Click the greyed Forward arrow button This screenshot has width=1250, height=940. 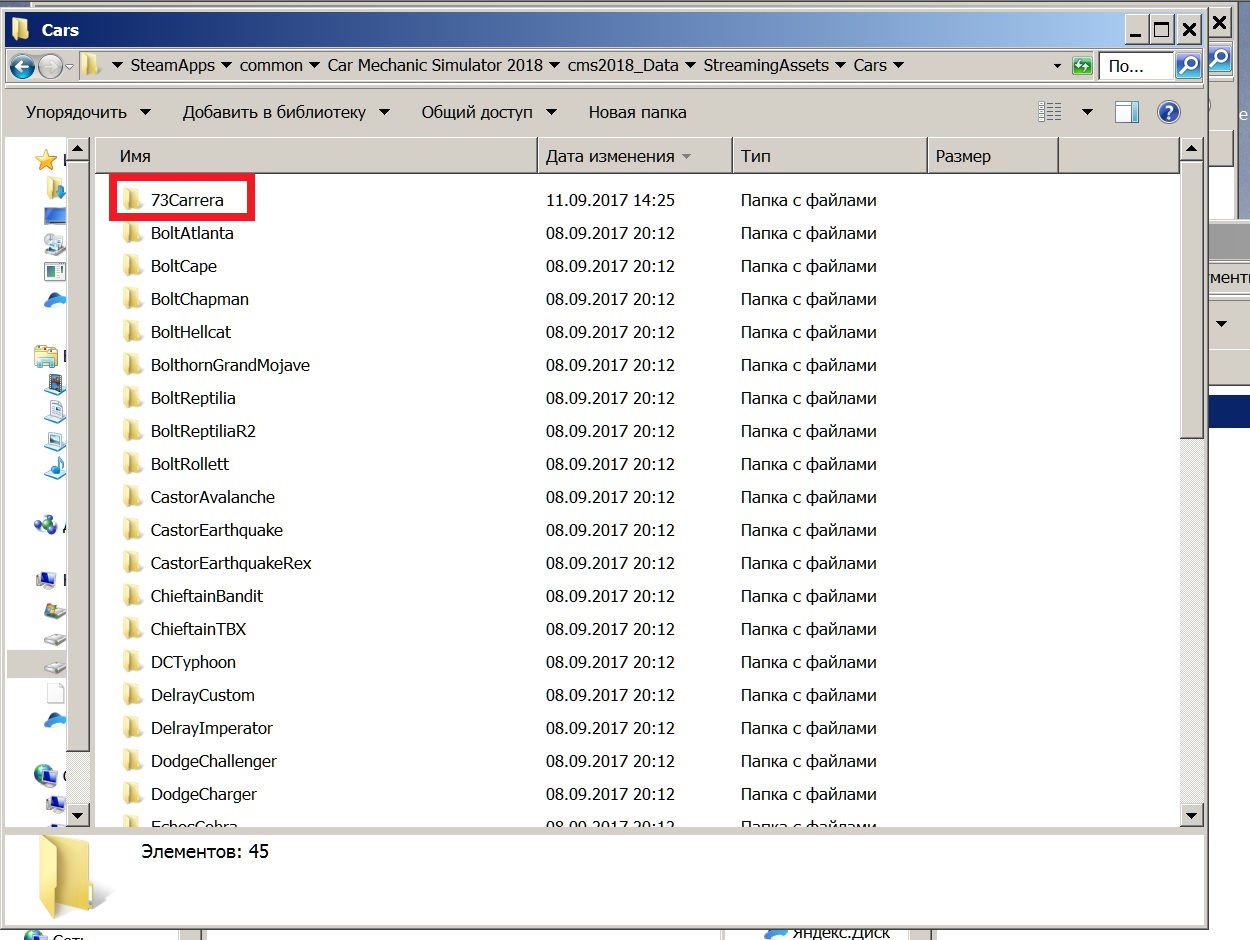(50, 66)
